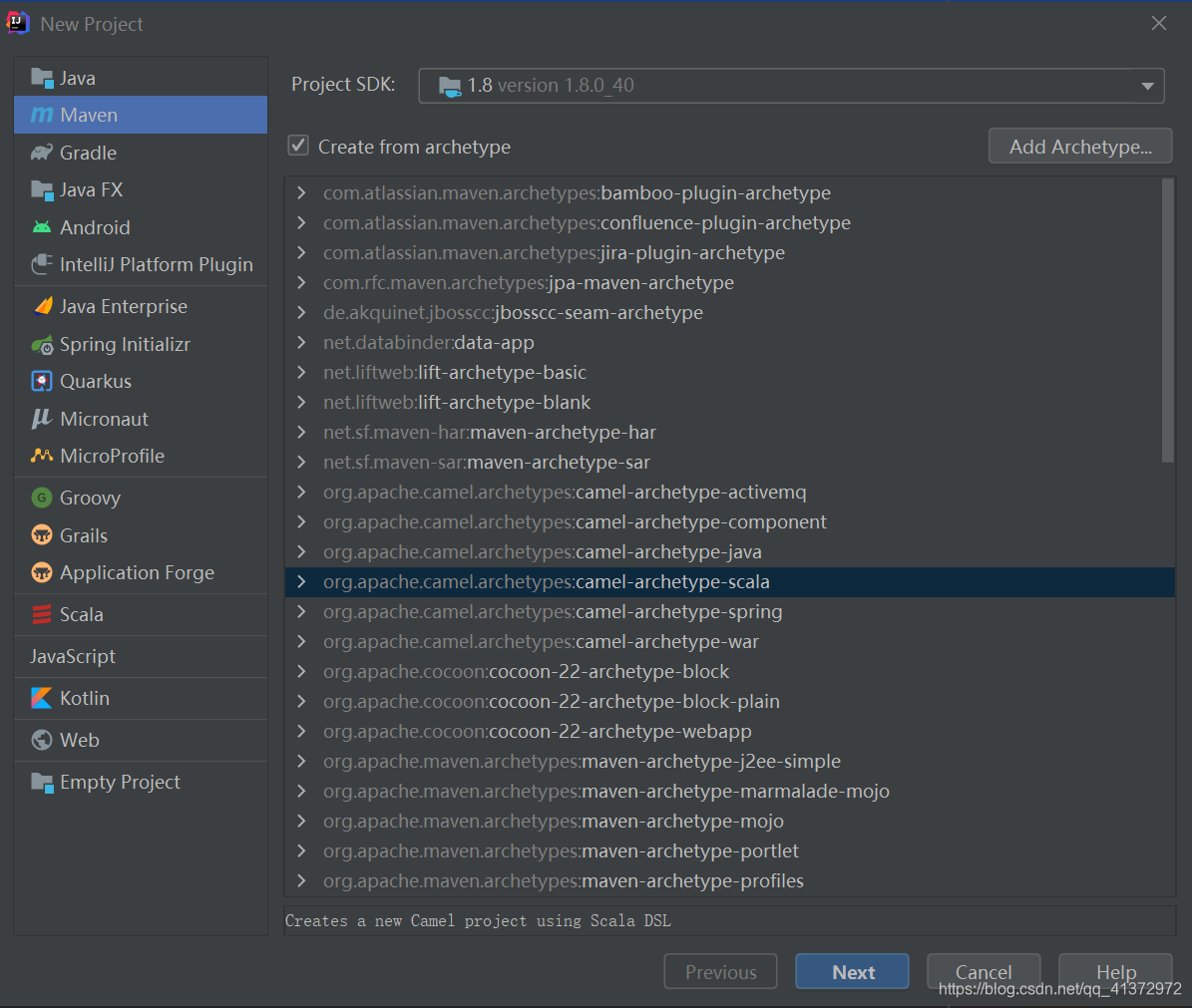Click the Web globe icon

point(42,740)
